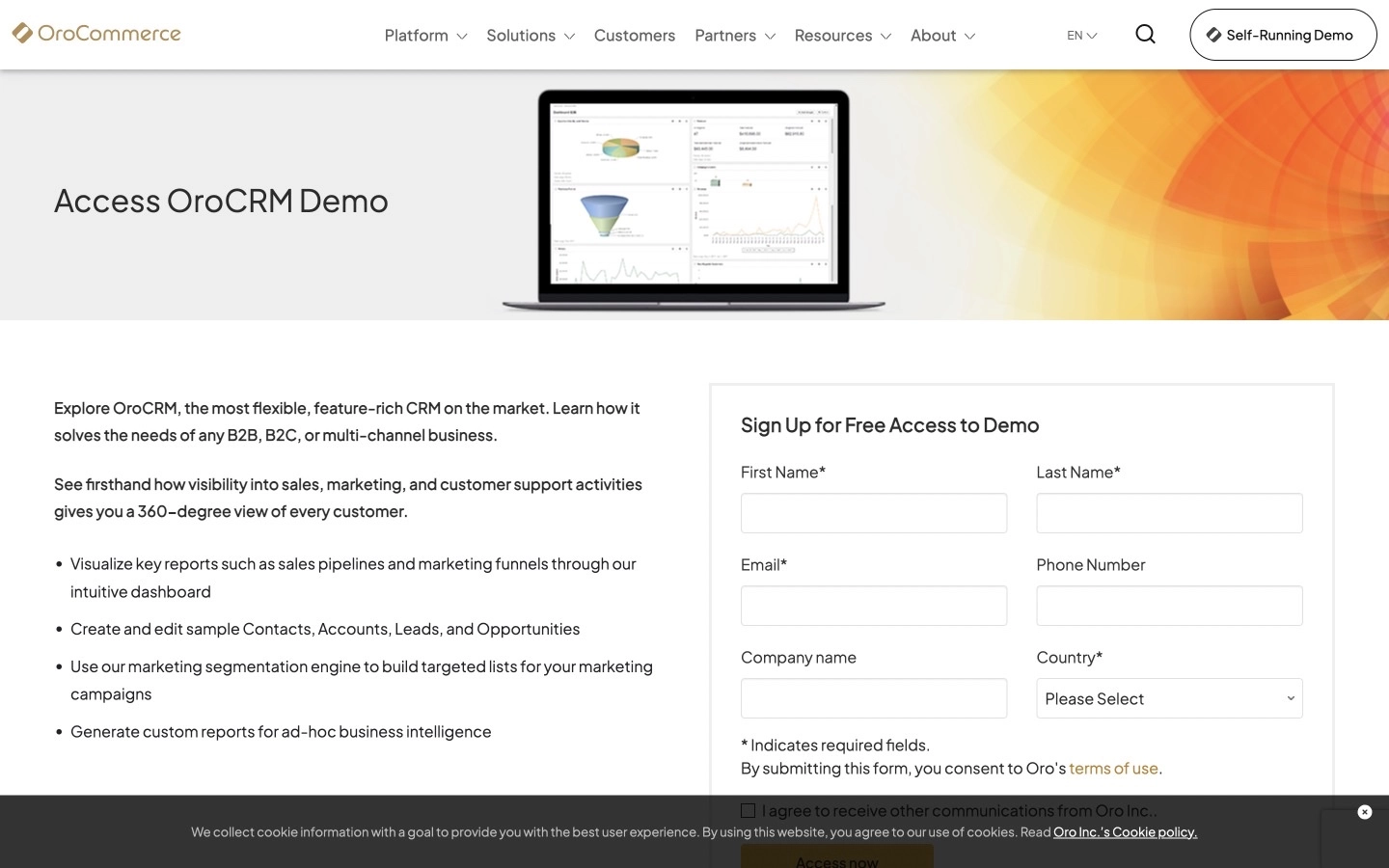Open the Customers page

click(635, 36)
